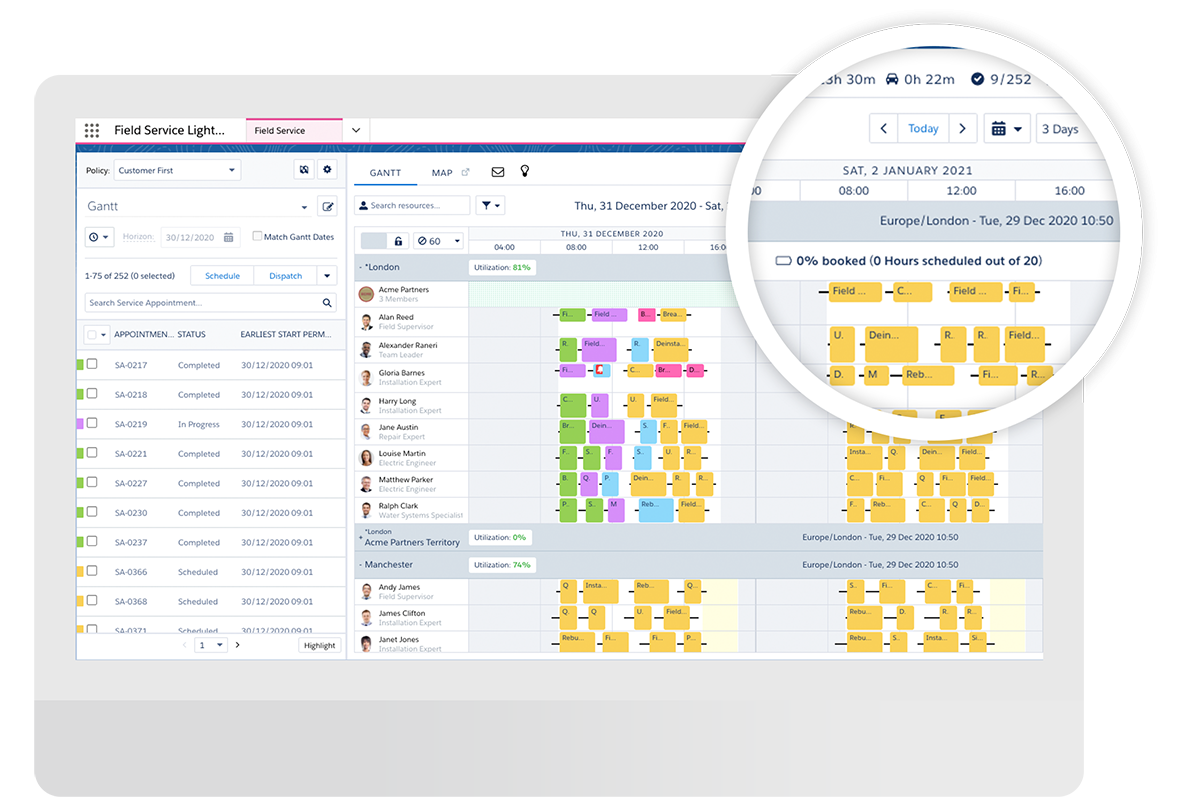Click the lock icon above the resource list
This screenshot has width=1200, height=809.
click(398, 240)
